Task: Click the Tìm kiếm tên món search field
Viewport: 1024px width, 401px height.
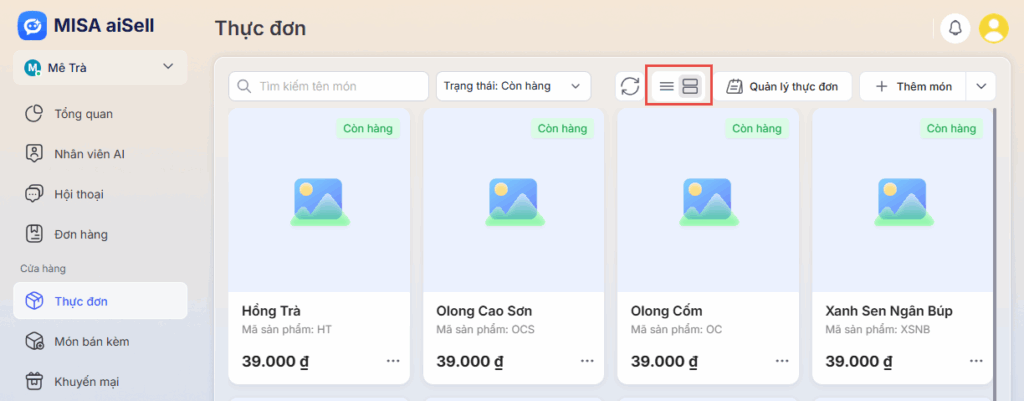Action: point(327,86)
